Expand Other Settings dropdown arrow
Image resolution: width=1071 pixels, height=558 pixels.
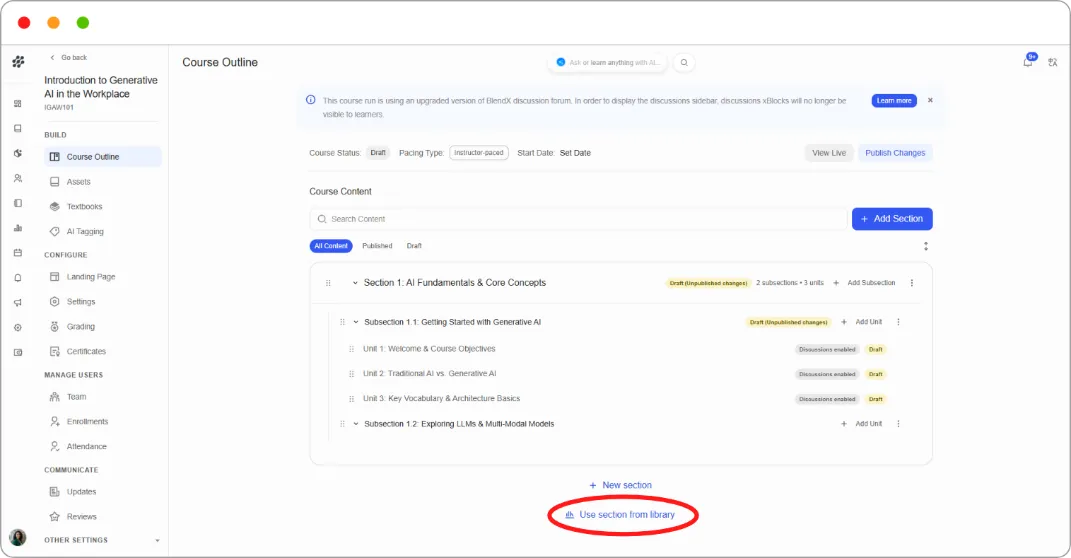pyautogui.click(x=157, y=540)
